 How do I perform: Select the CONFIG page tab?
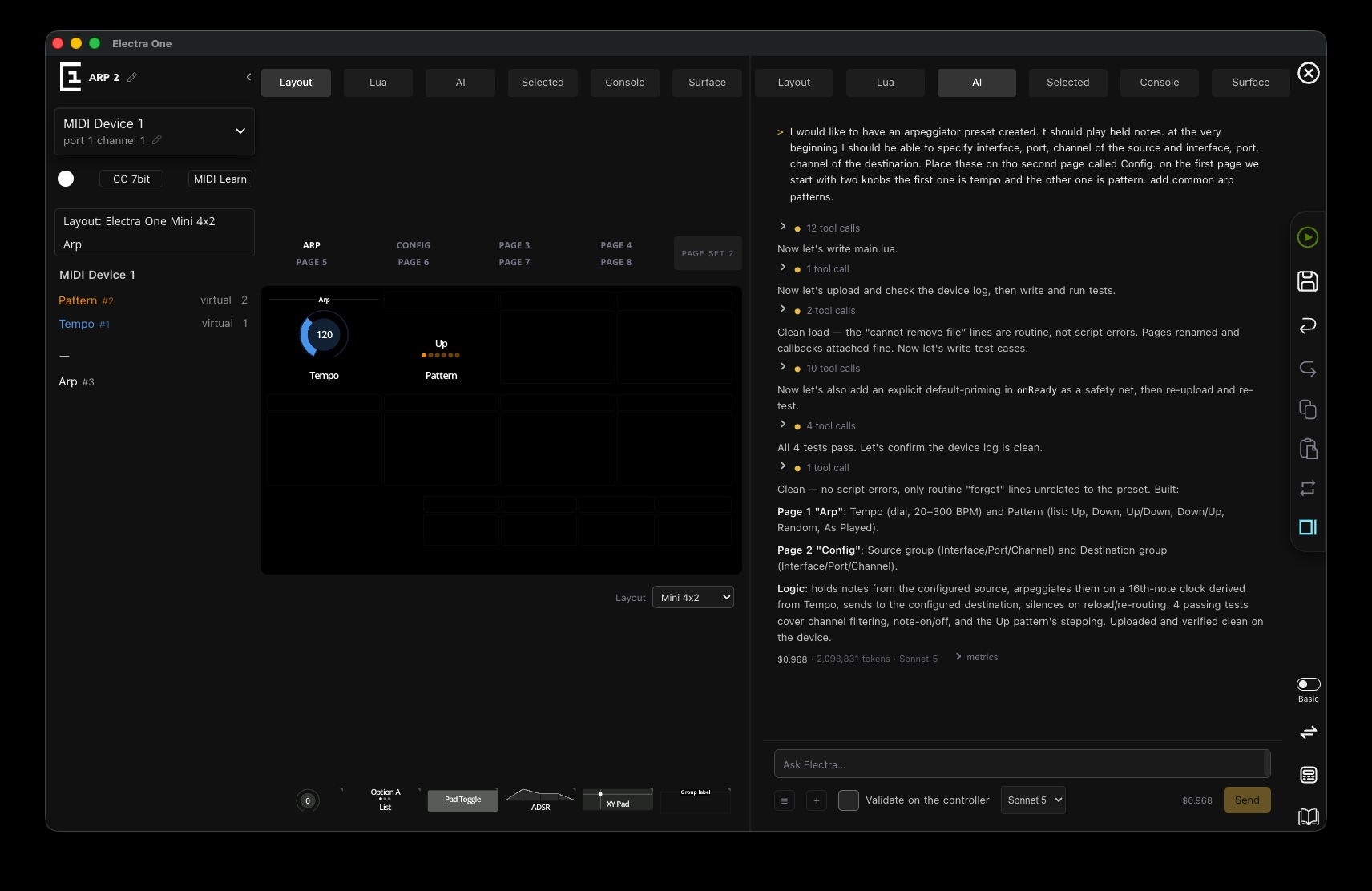414,245
